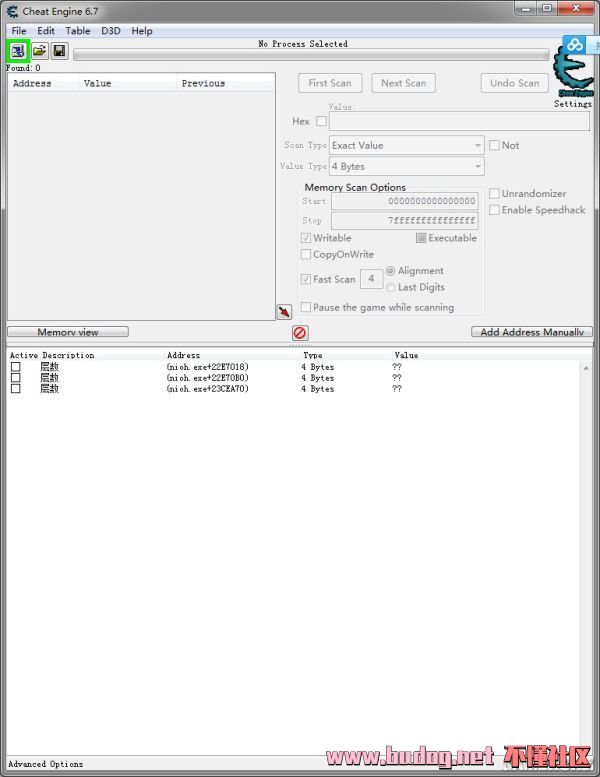Click the First Scan button

click(x=330, y=83)
